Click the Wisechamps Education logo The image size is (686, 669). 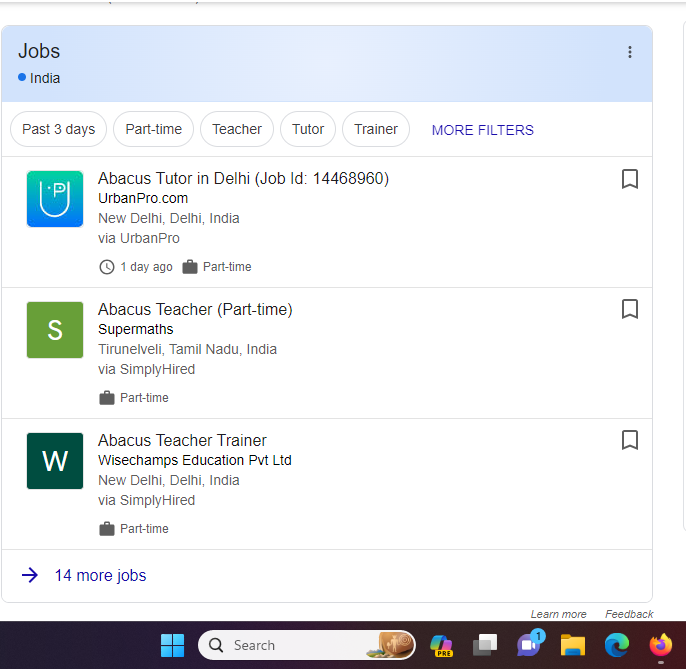(x=55, y=461)
